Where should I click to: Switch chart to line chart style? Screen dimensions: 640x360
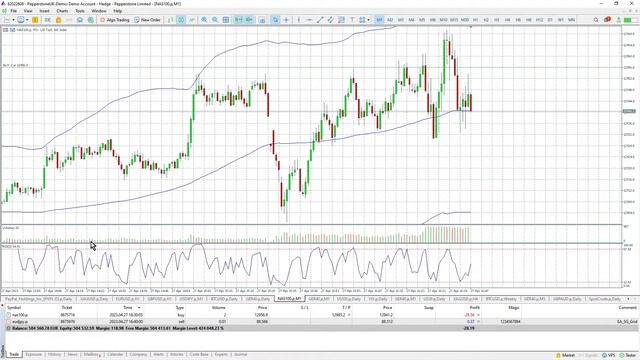coord(191,20)
